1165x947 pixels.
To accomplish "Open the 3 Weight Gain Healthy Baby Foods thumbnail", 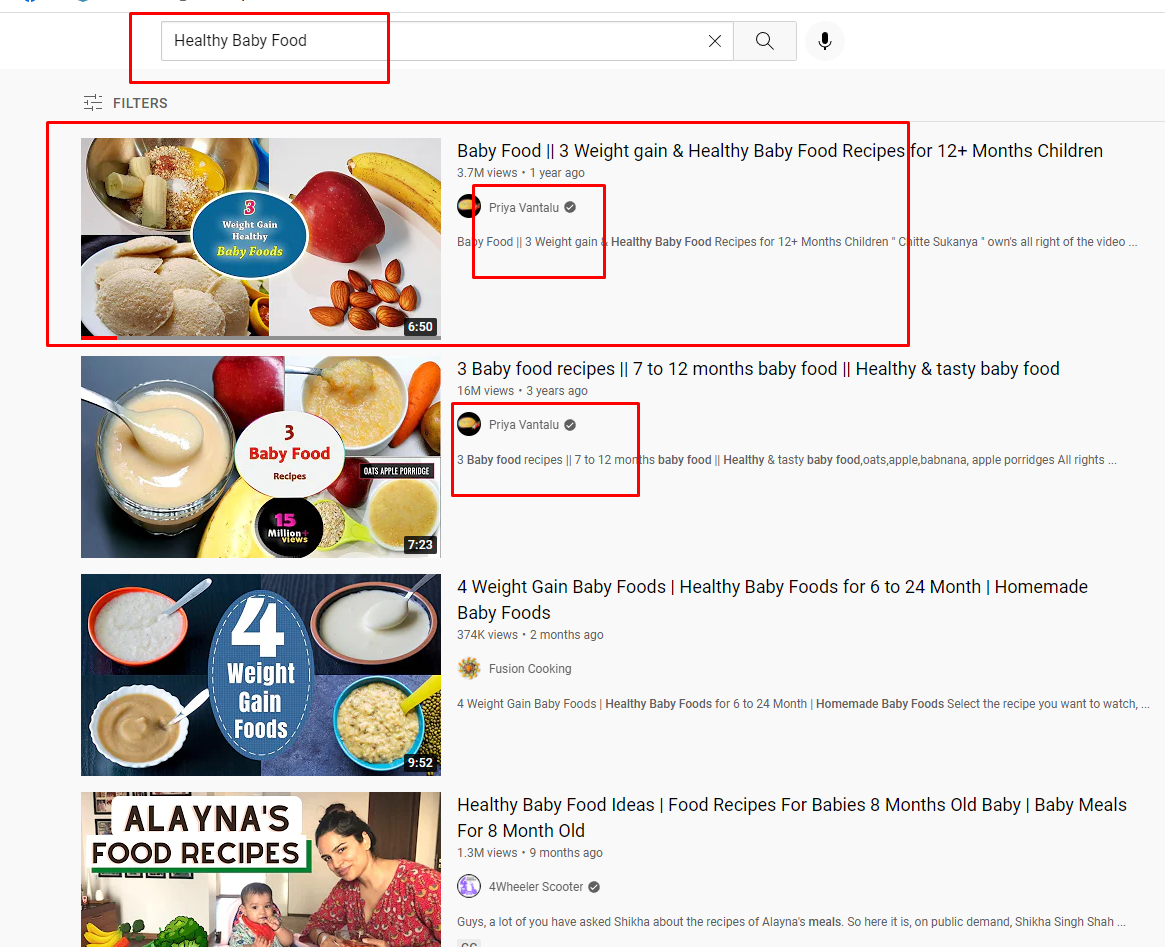I will (x=261, y=238).
